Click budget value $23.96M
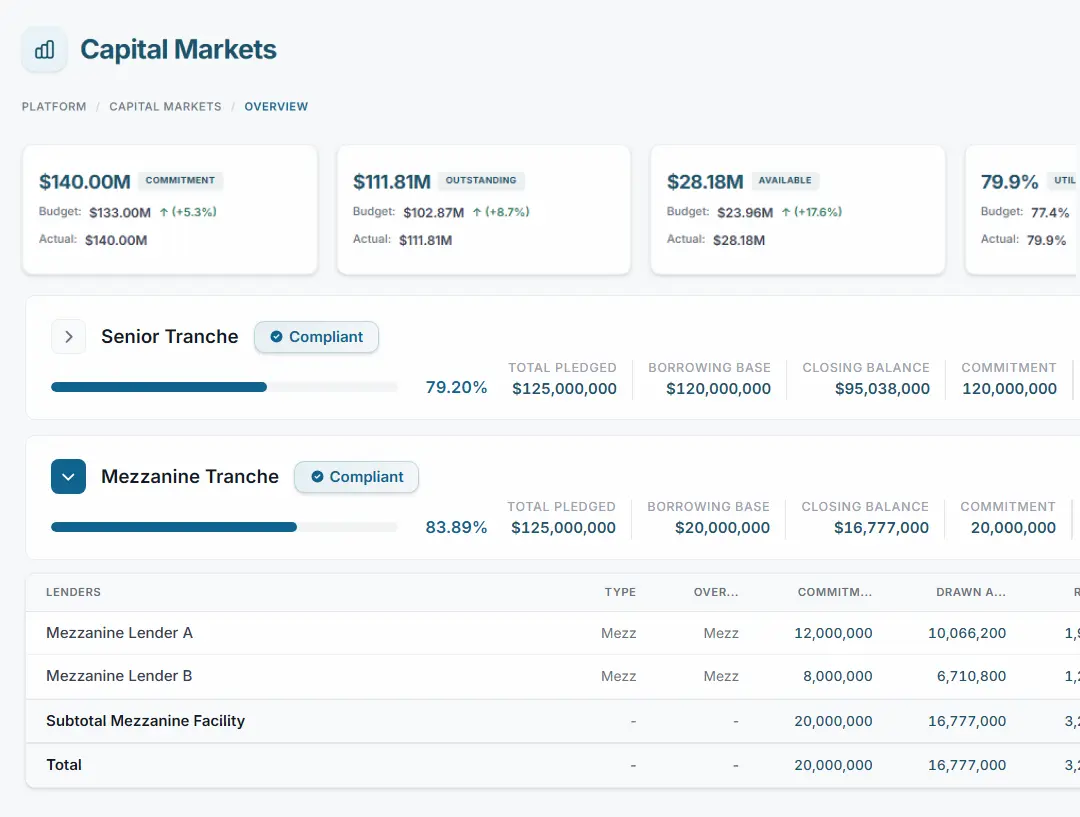Screen dimensions: 1080x817 [745, 213]
